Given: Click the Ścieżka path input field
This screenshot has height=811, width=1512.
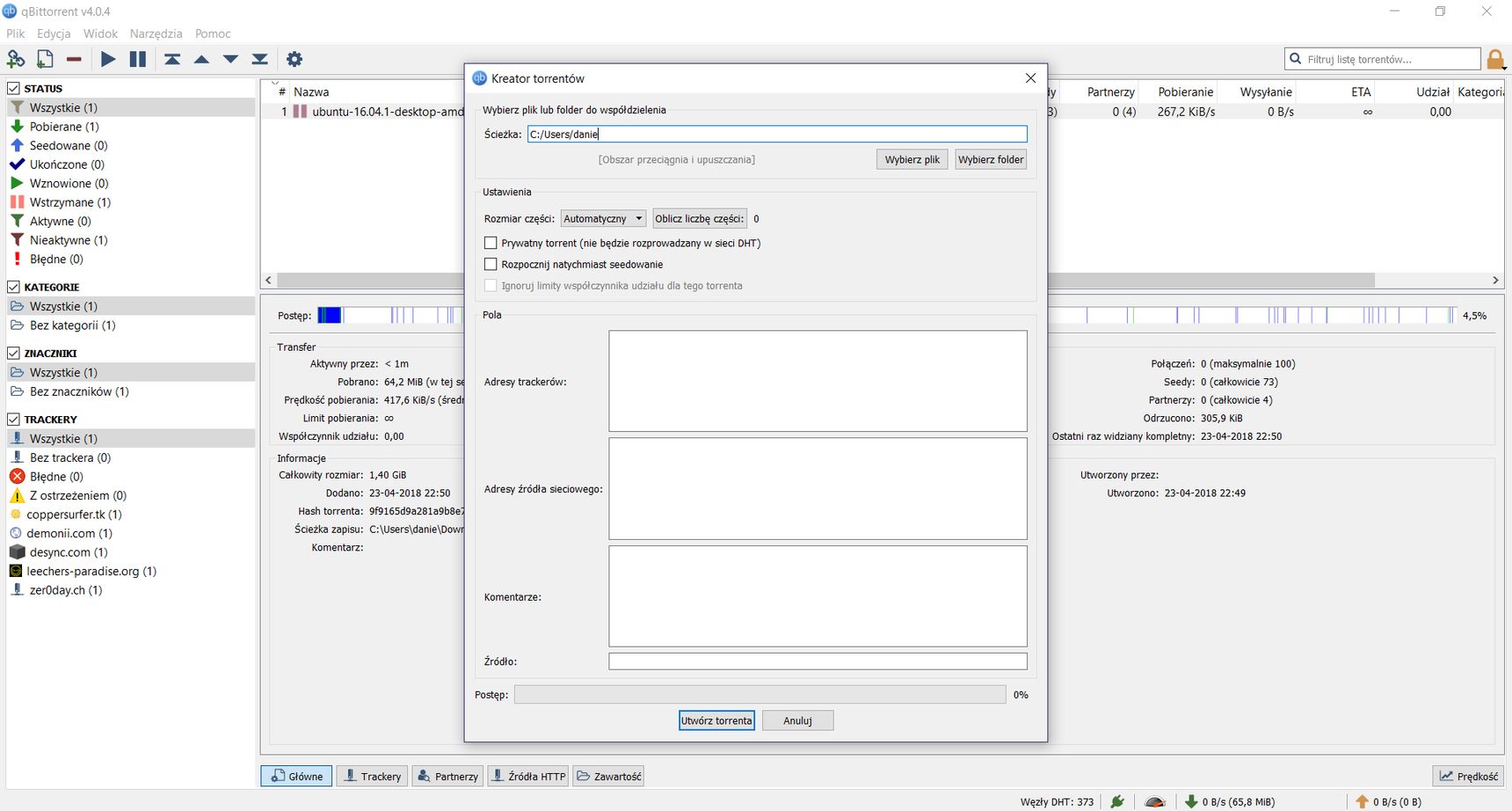Looking at the screenshot, I should click(x=777, y=134).
